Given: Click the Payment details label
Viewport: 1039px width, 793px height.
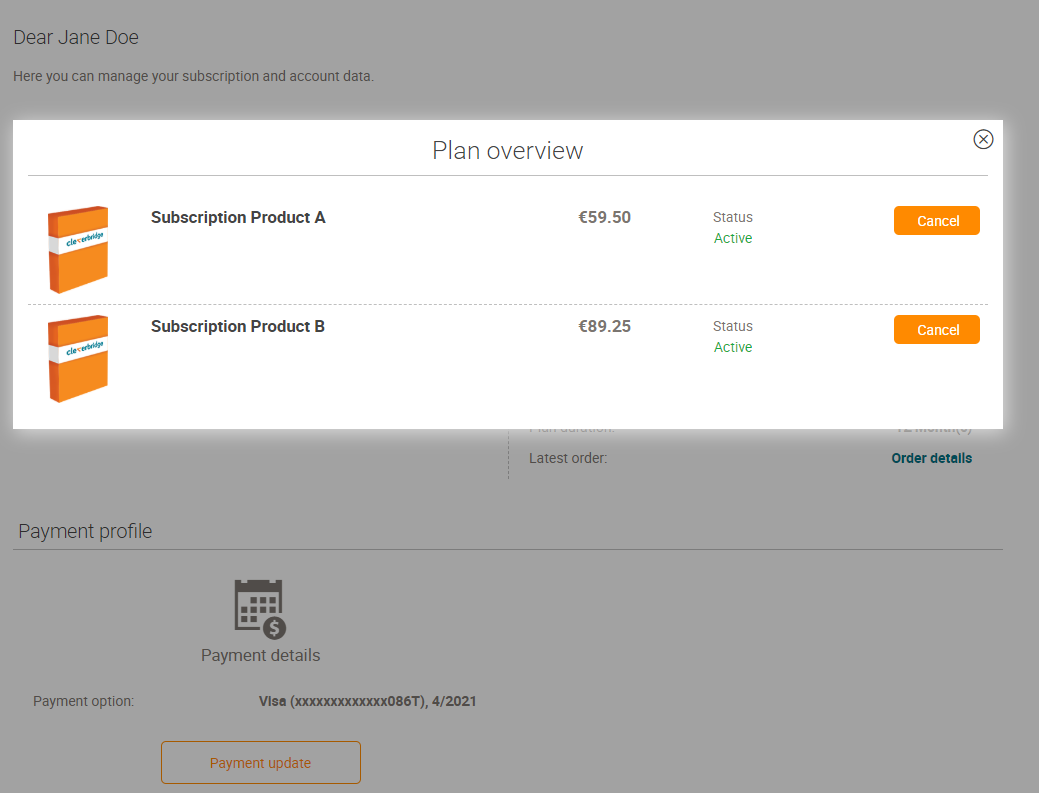Looking at the screenshot, I should click(260, 655).
